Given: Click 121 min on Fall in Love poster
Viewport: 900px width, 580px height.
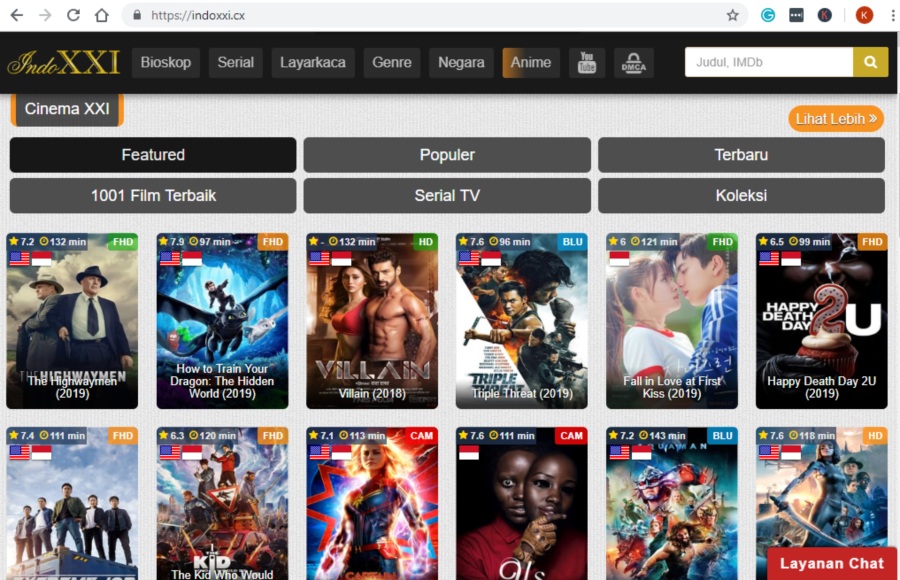Looking at the screenshot, I should (654, 242).
